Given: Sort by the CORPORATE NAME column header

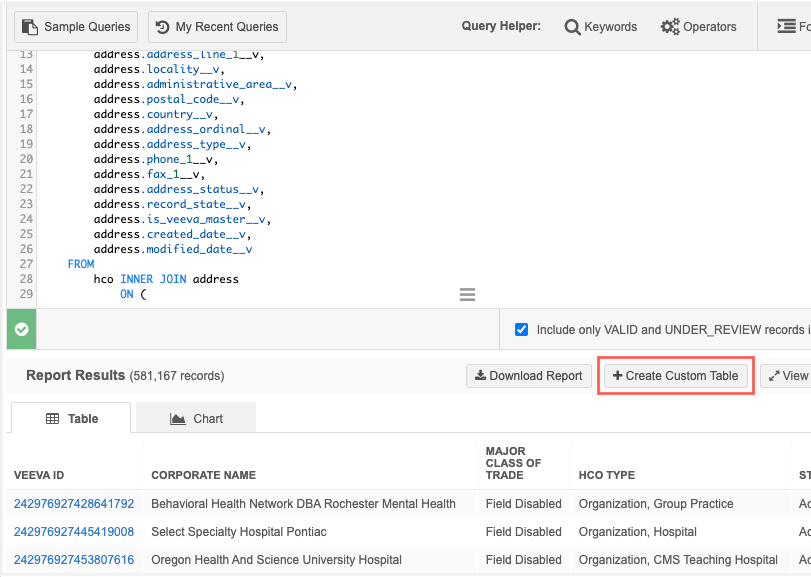Looking at the screenshot, I should click(203, 475).
